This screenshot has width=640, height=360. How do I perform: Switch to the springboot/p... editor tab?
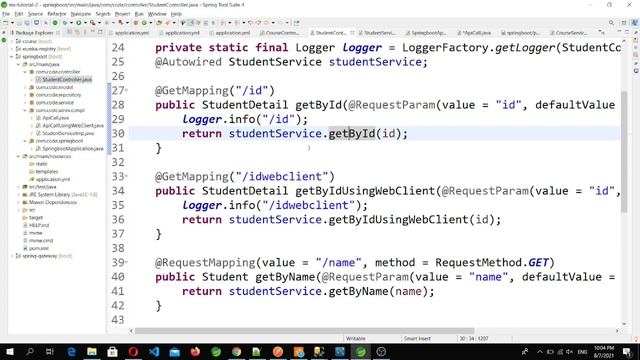pos(522,33)
